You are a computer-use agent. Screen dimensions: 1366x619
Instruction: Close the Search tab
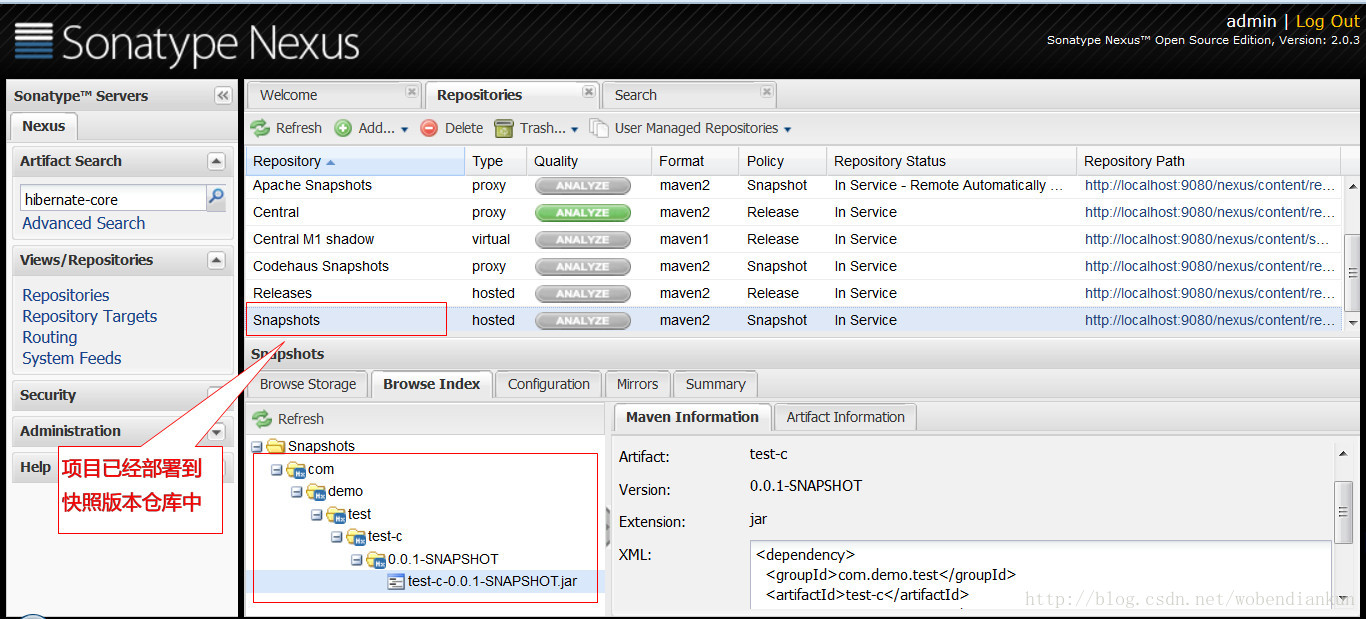pyautogui.click(x=767, y=91)
